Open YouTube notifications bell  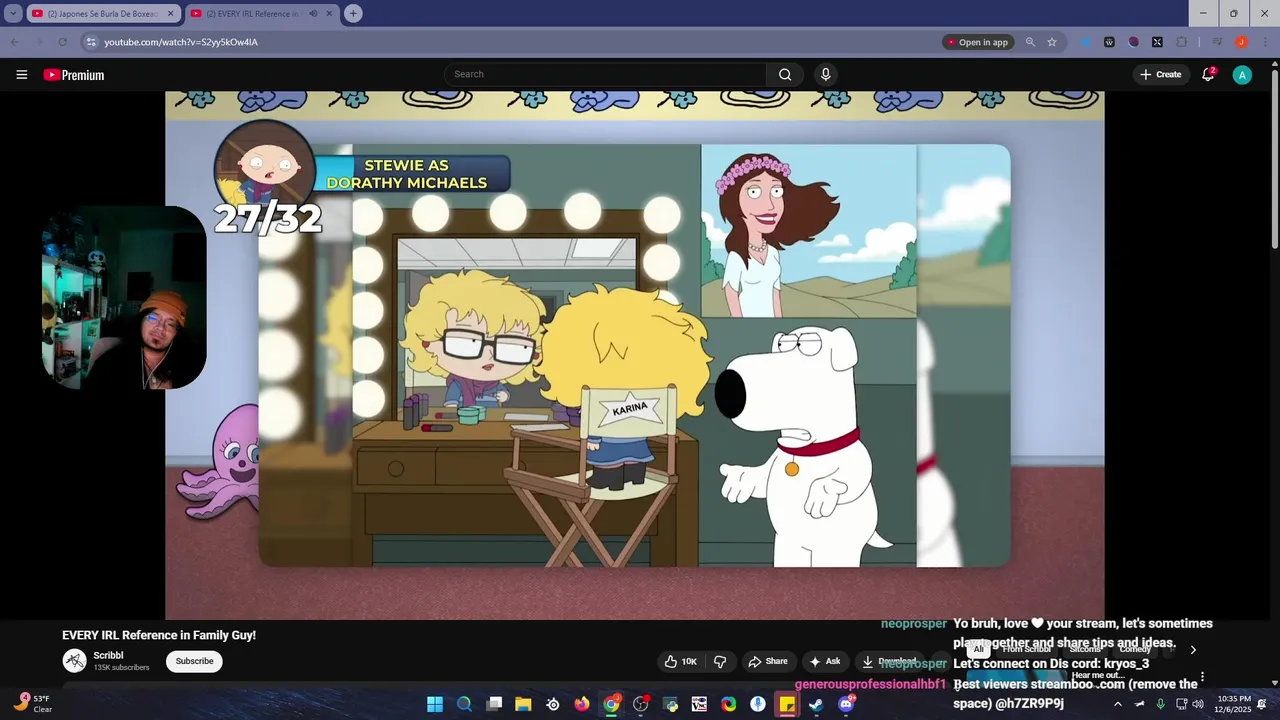(x=1208, y=74)
